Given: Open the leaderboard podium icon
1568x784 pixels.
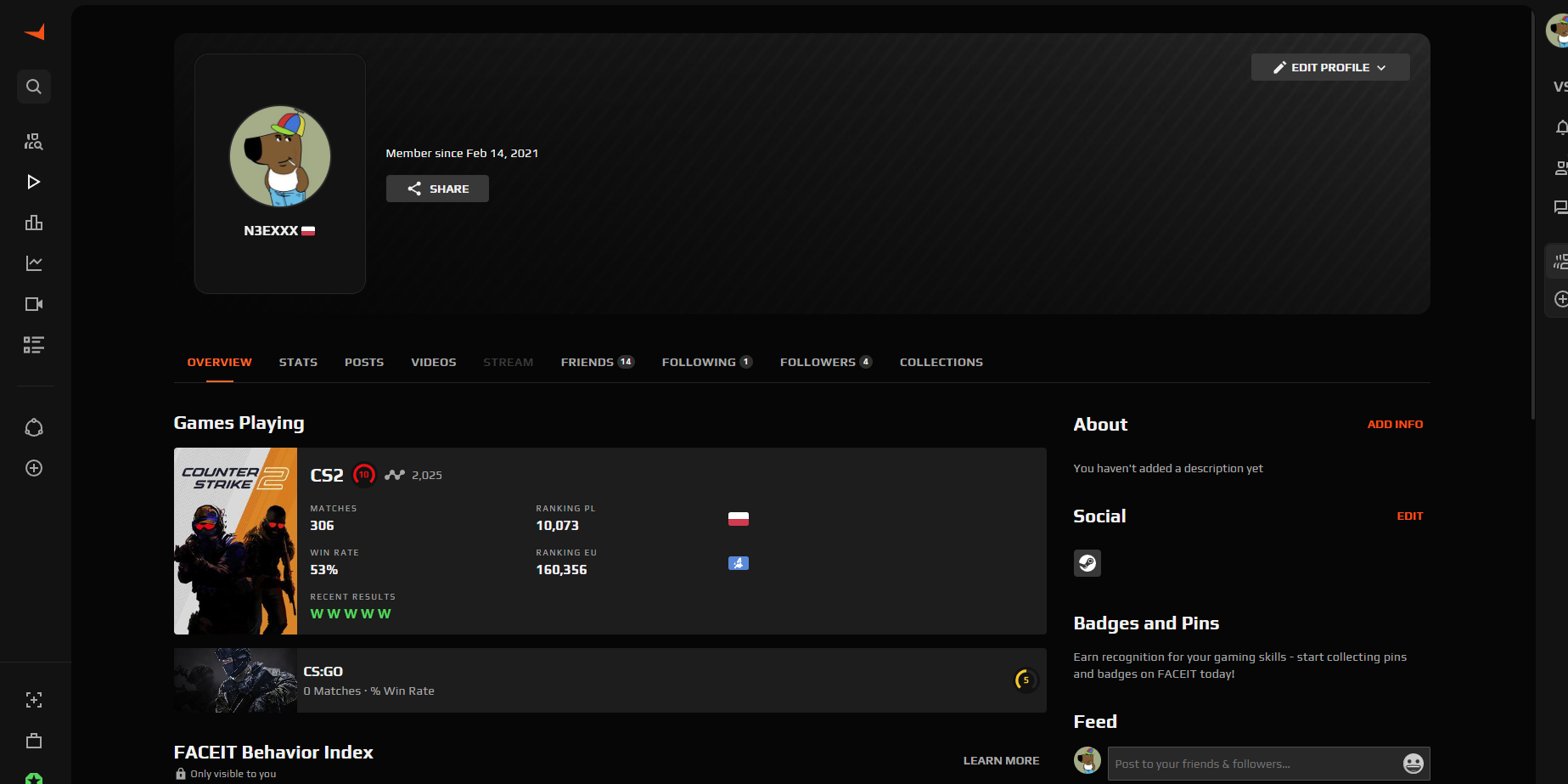Looking at the screenshot, I should click(34, 223).
